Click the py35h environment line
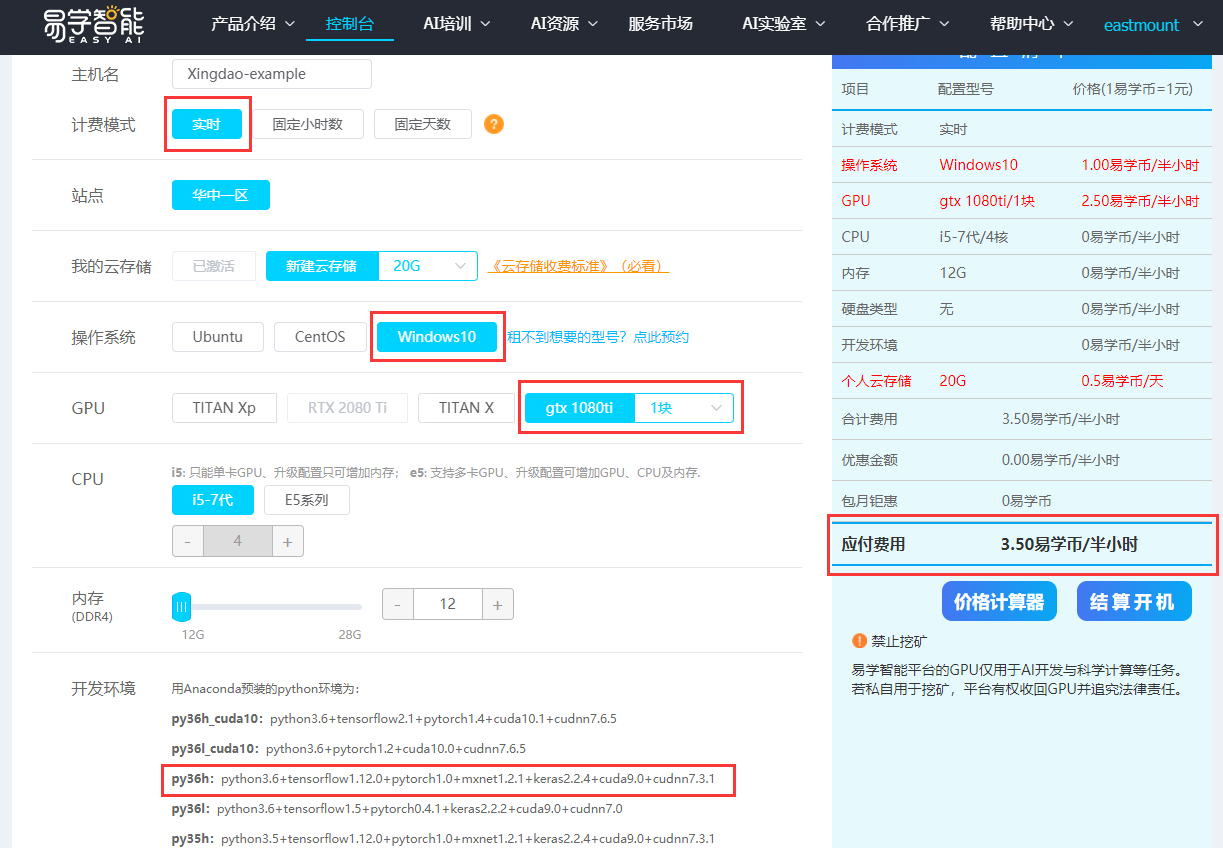This screenshot has width=1223, height=848. pyautogui.click(x=443, y=838)
